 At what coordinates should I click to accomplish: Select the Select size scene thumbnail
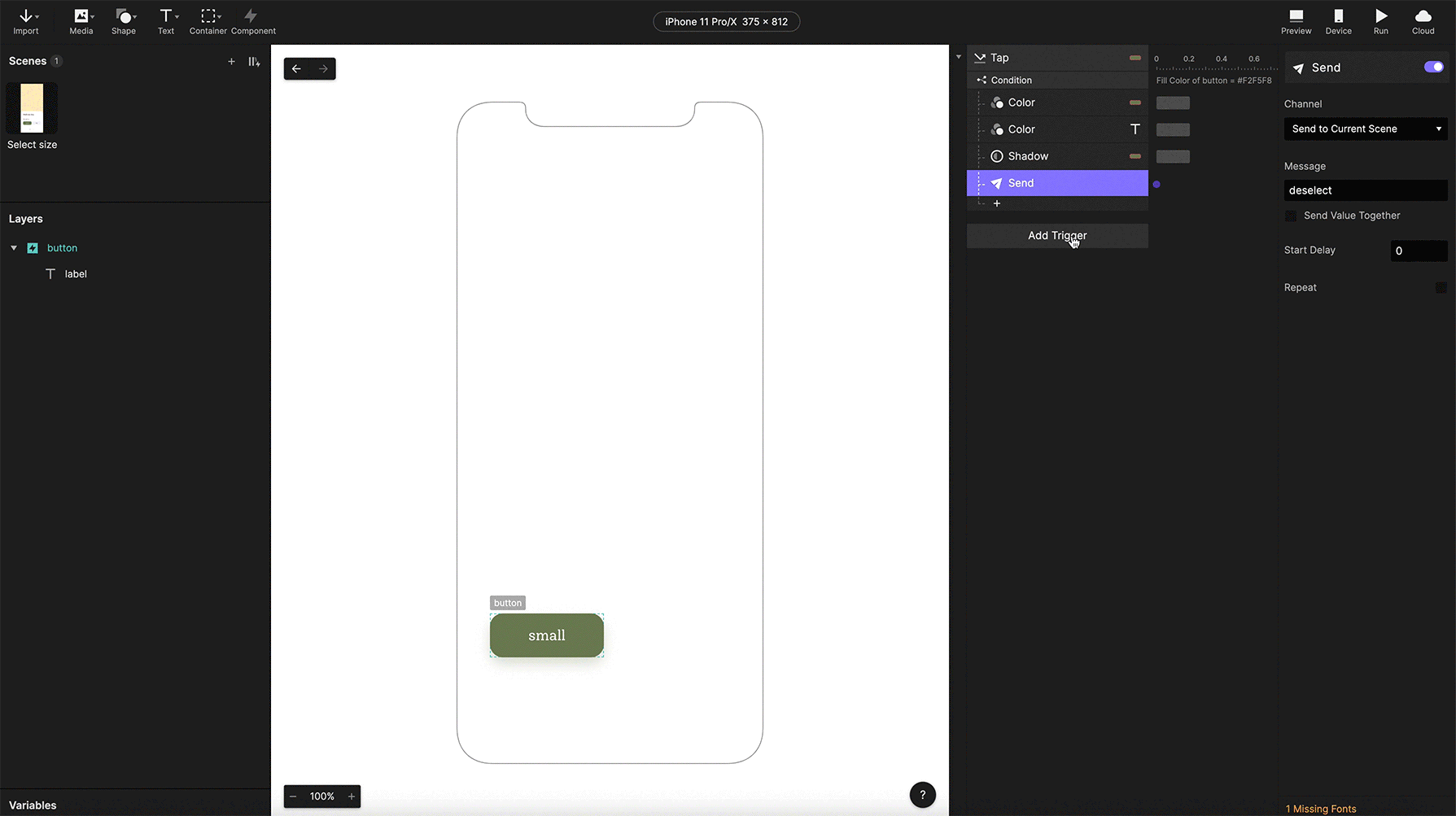[32, 108]
